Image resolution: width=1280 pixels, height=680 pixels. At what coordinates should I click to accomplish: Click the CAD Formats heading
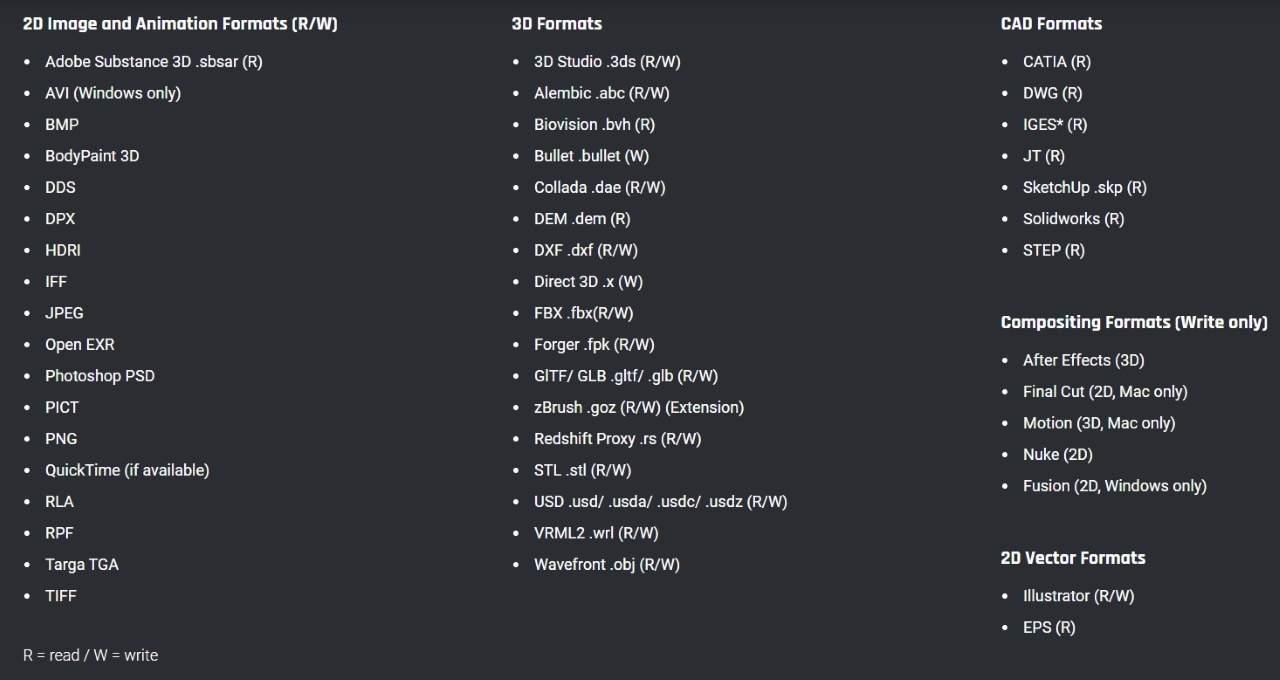coord(1051,24)
